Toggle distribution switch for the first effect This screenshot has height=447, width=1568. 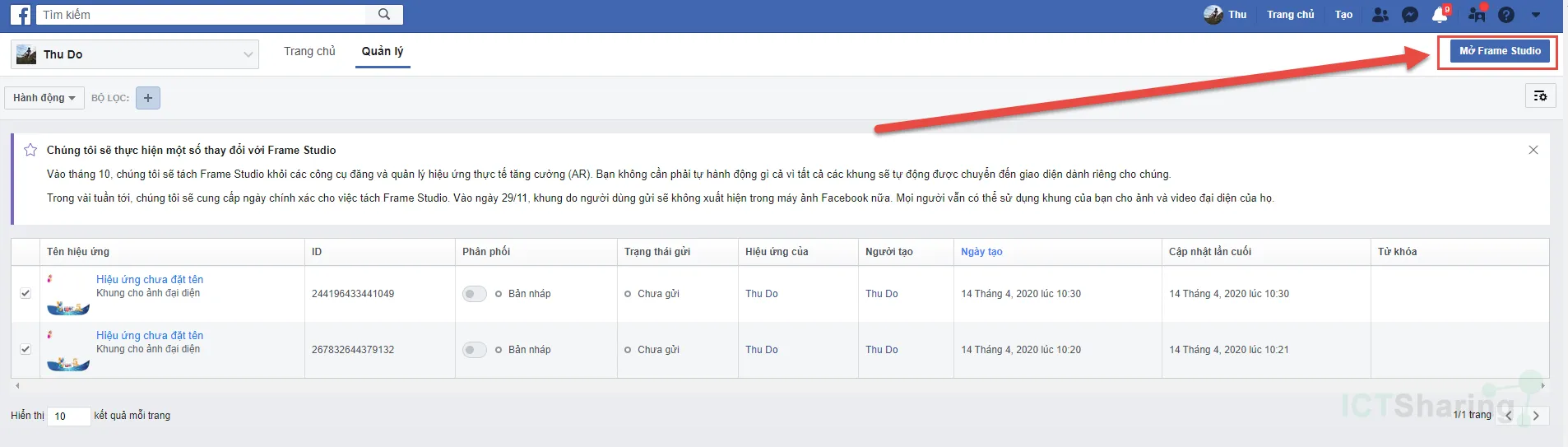pos(474,294)
